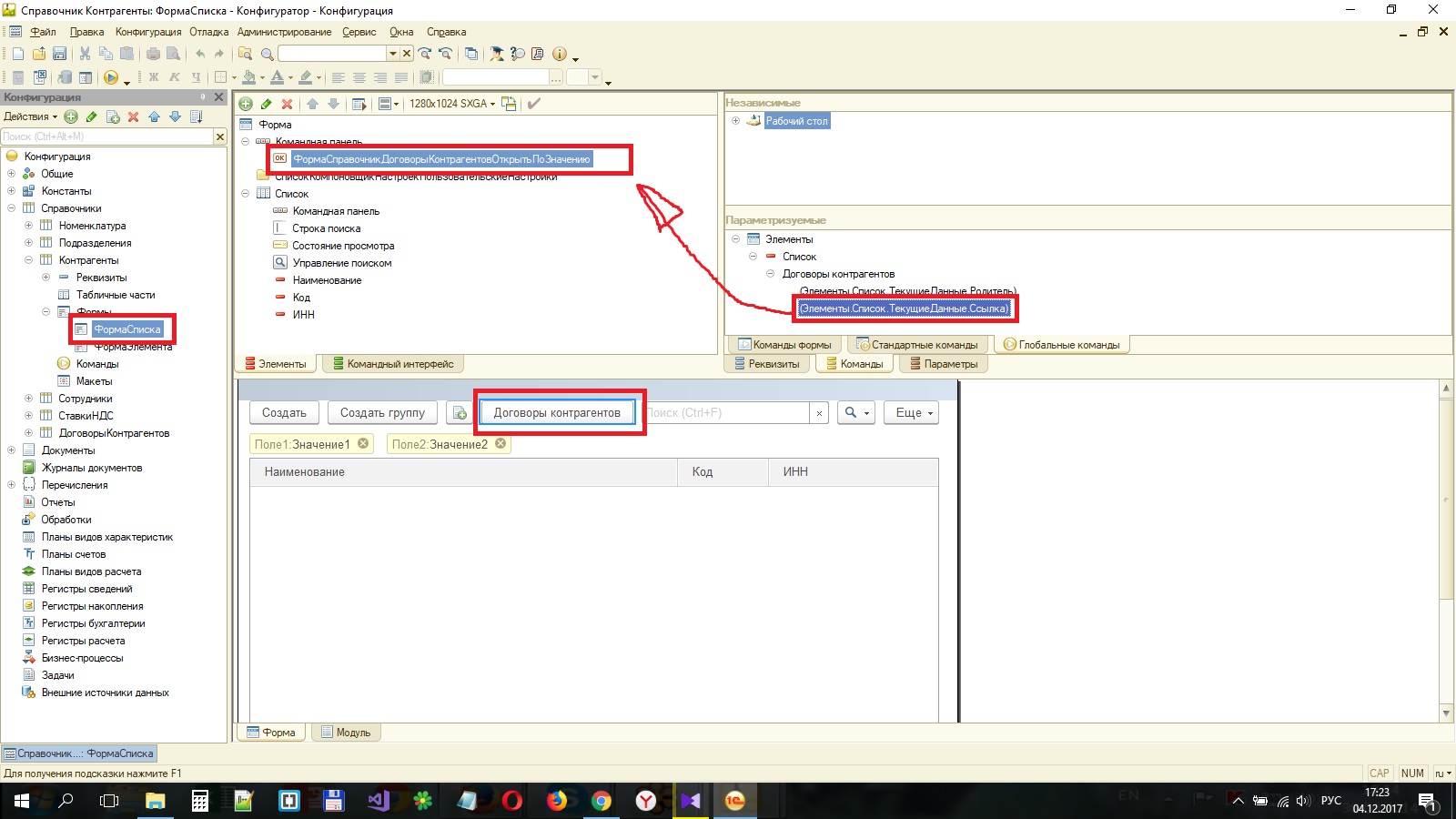Switch to the Параметры tab
Viewport: 1456px width, 819px height.
(944, 364)
